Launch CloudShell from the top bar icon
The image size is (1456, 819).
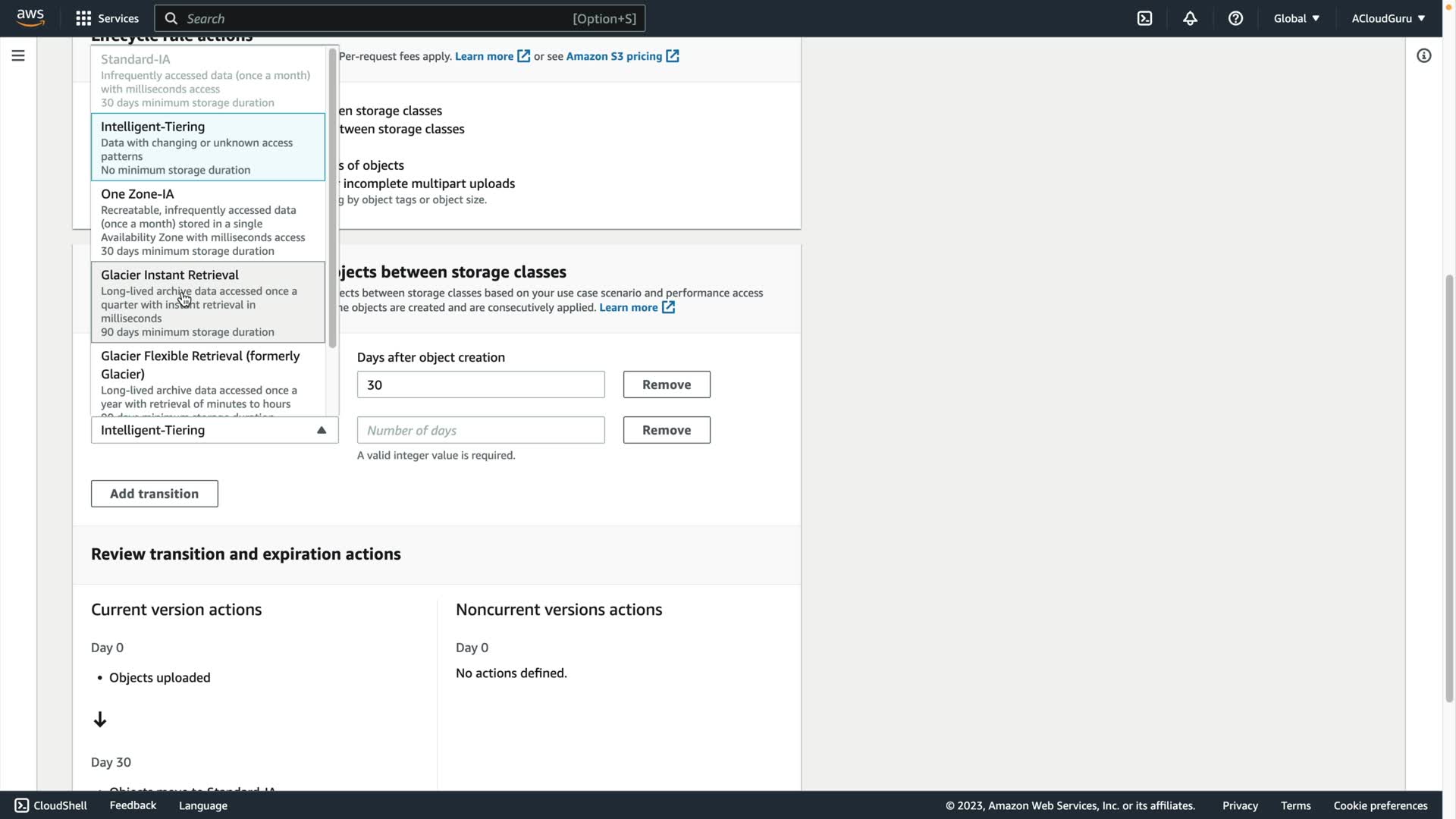tap(1144, 18)
